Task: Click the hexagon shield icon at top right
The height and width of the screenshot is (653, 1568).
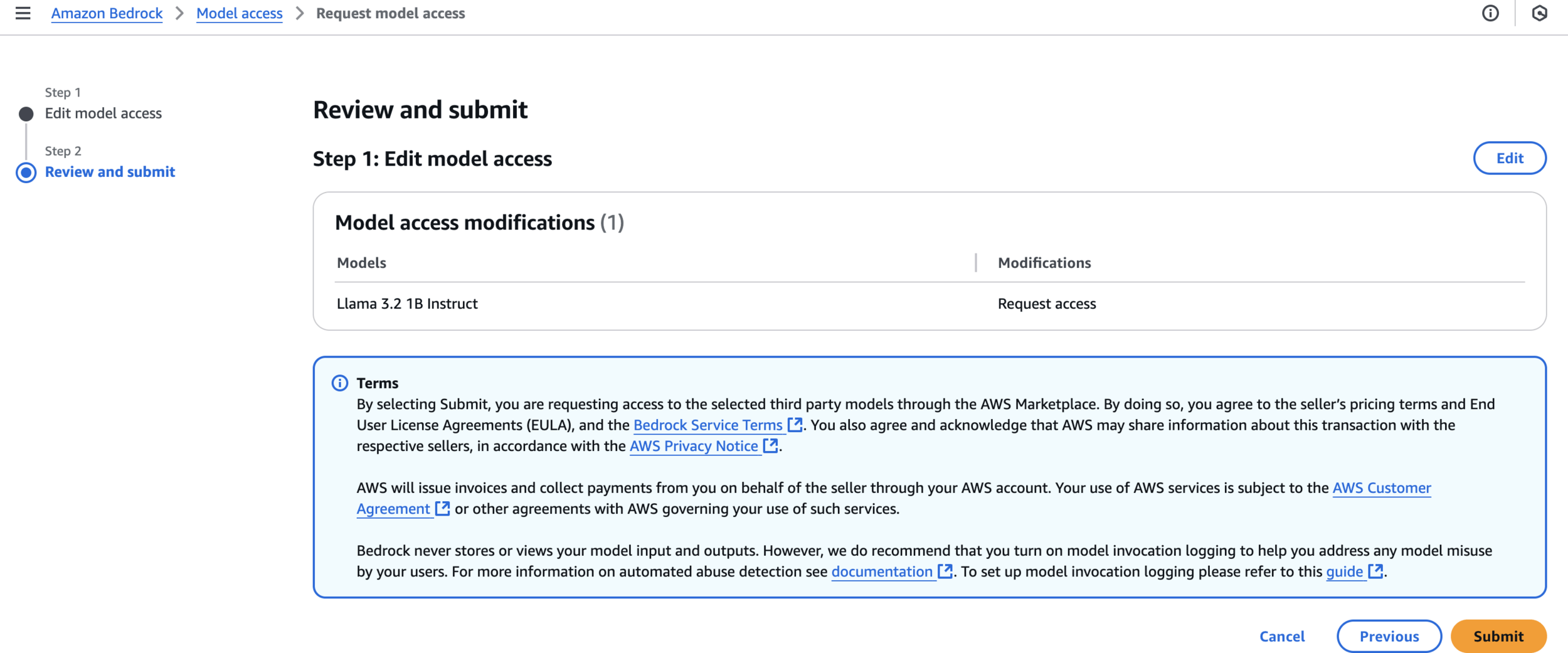Action: (1539, 13)
